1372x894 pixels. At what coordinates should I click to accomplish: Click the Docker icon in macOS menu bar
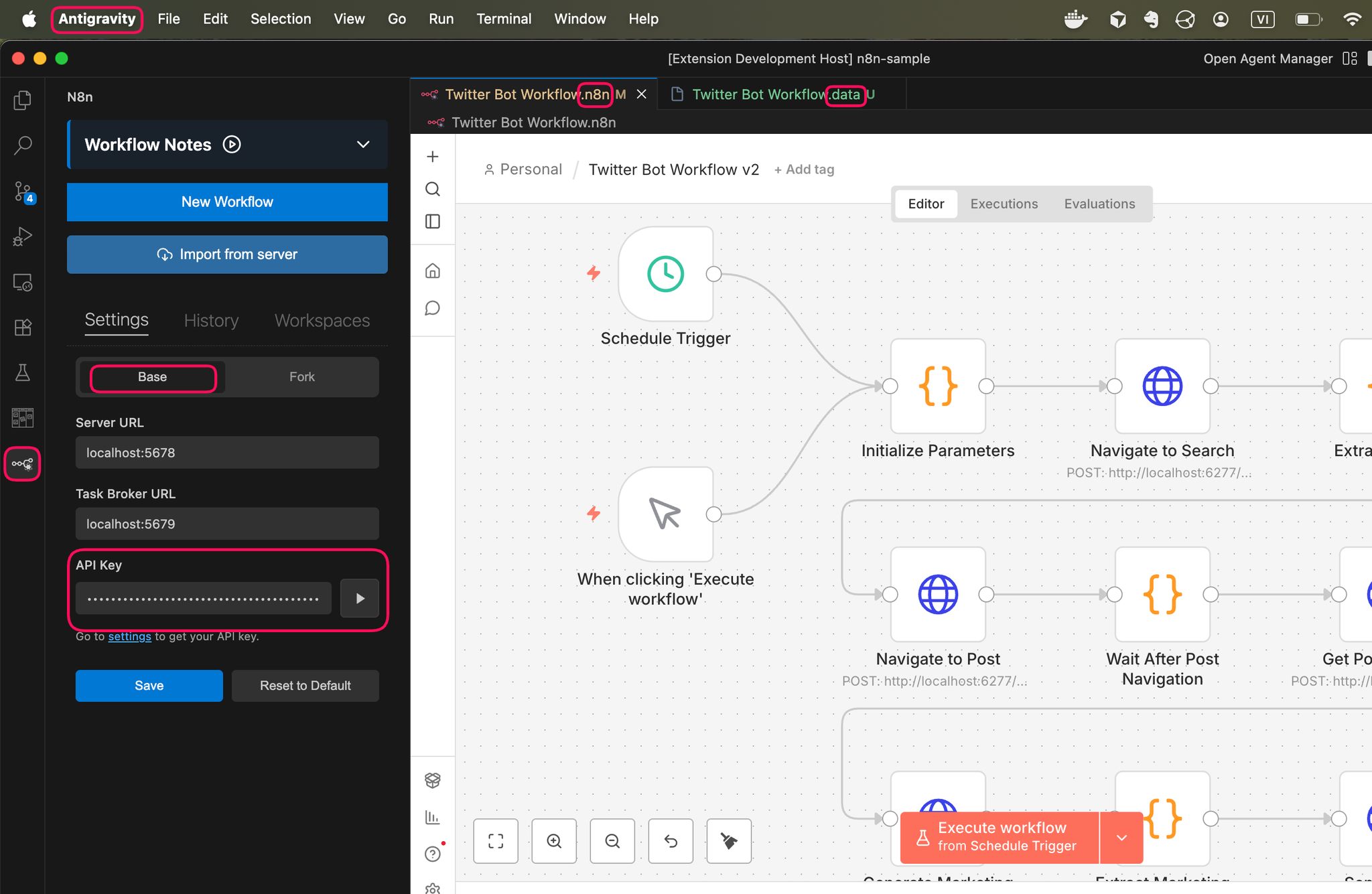pos(1076,19)
